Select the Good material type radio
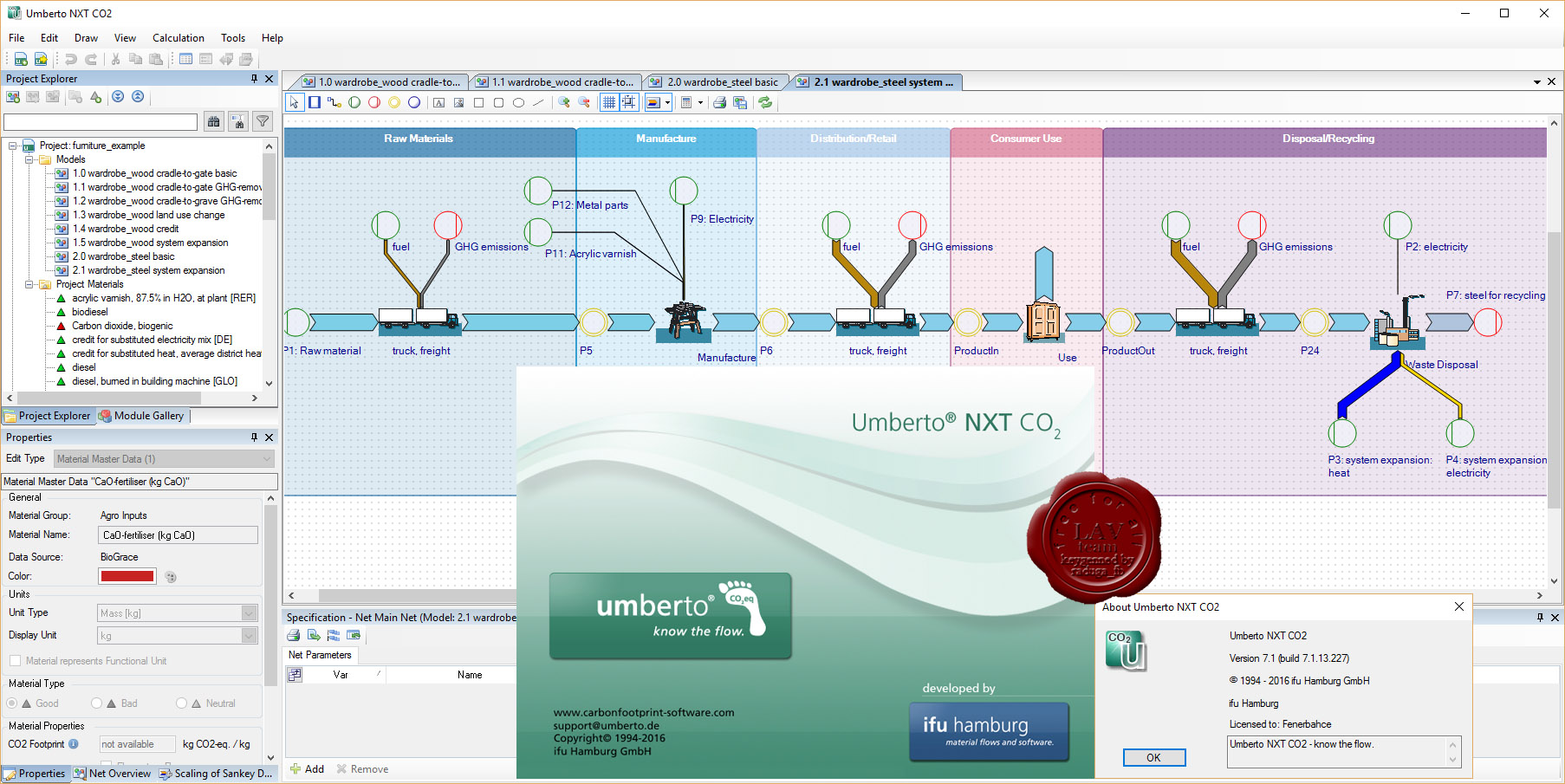 [14, 703]
